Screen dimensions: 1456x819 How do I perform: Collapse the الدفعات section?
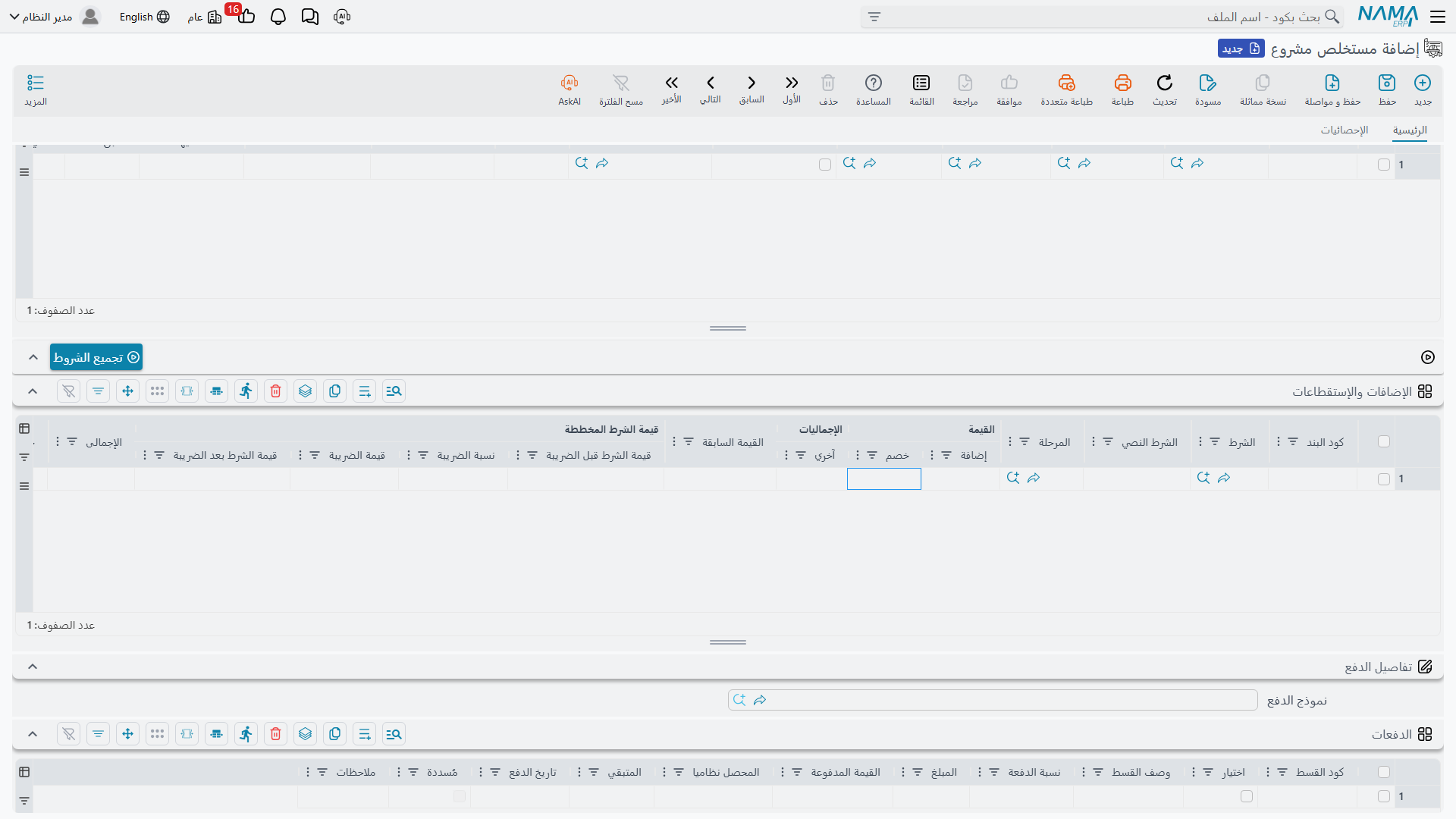pyautogui.click(x=33, y=734)
